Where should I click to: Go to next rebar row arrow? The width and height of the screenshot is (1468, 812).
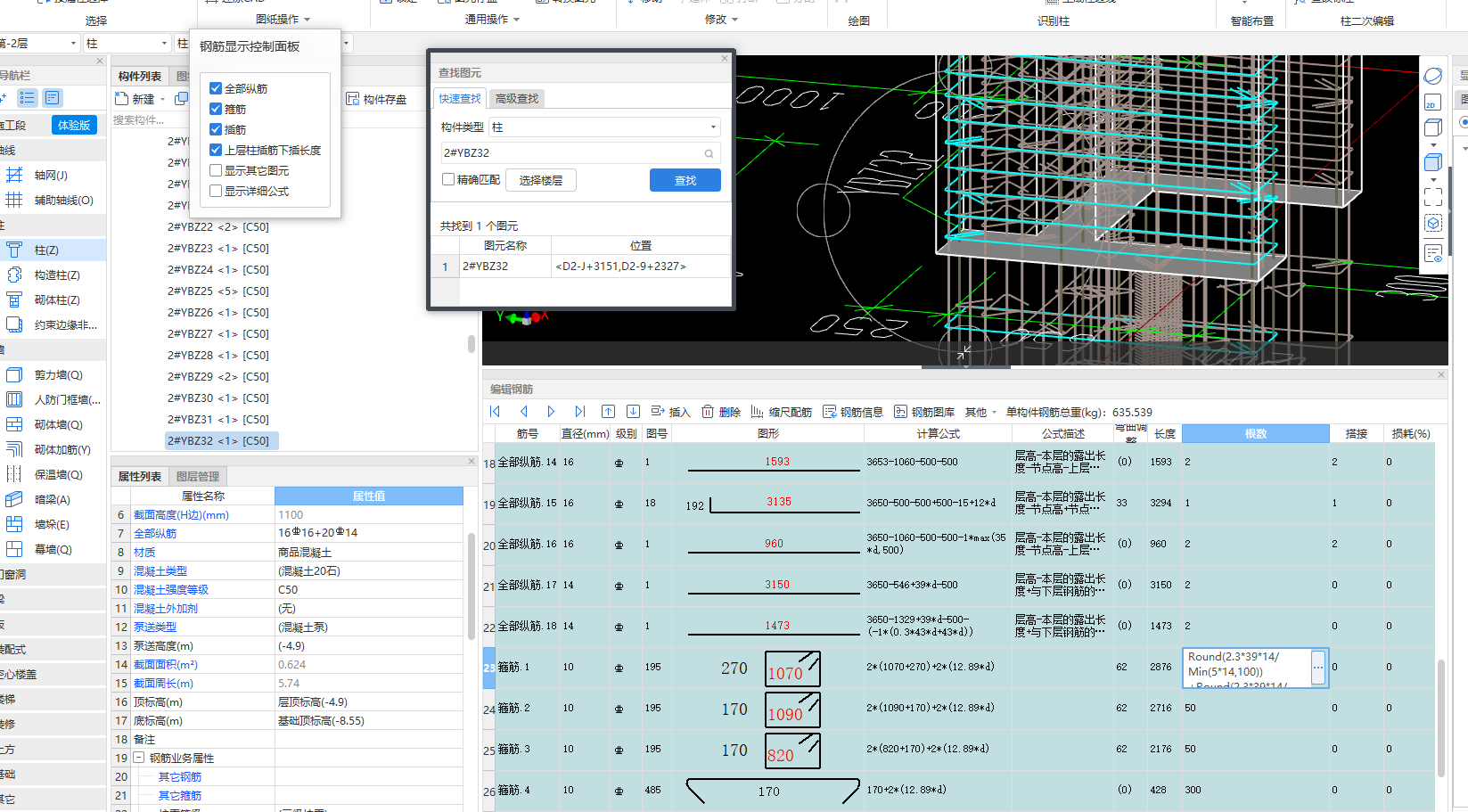coord(551,412)
